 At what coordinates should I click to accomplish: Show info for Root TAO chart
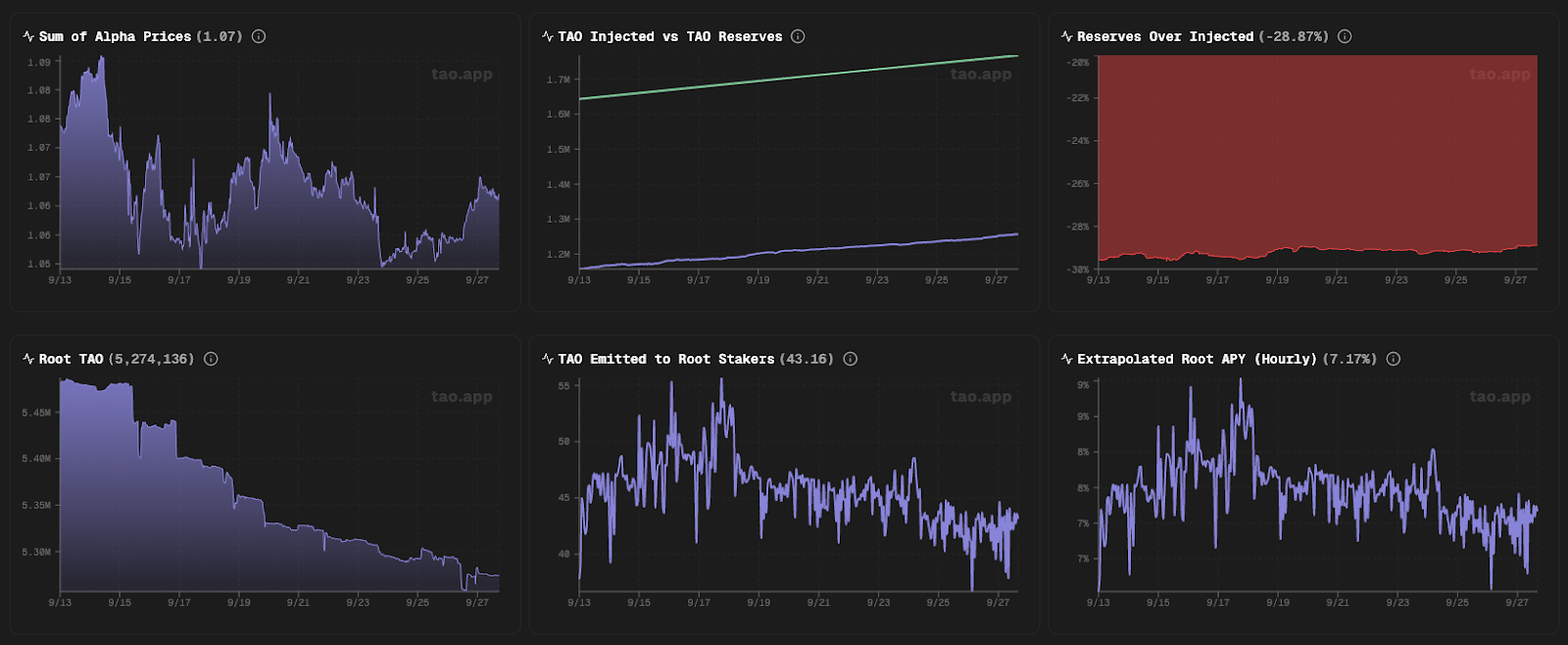pos(211,359)
